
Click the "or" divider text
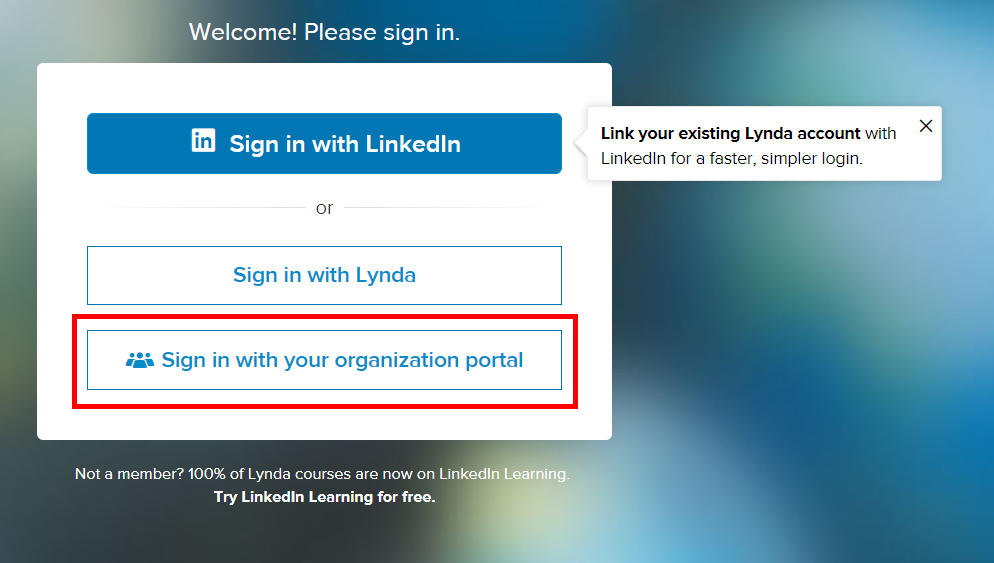324,208
